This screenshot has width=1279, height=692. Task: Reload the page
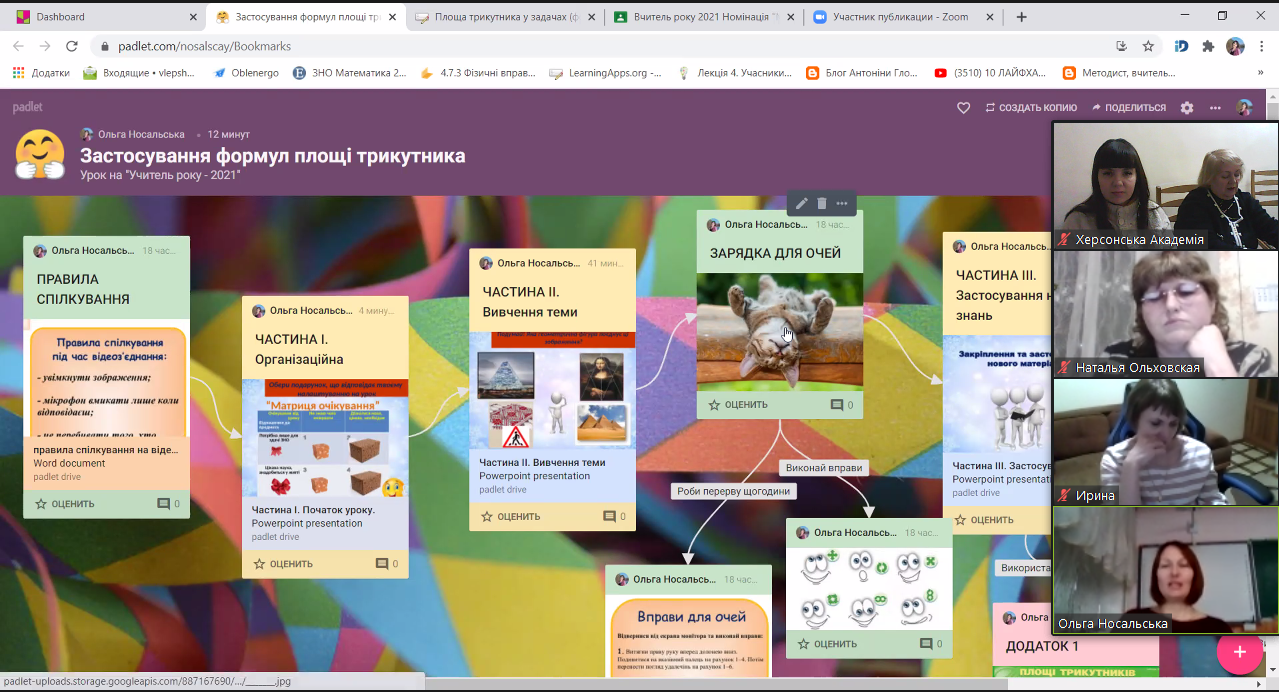click(x=72, y=46)
